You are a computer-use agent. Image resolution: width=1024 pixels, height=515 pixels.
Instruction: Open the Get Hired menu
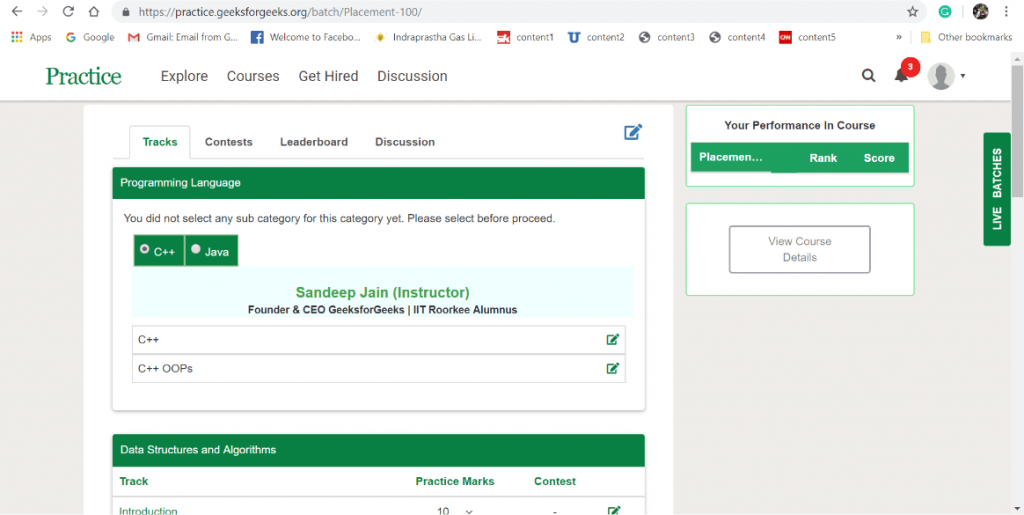click(x=328, y=76)
